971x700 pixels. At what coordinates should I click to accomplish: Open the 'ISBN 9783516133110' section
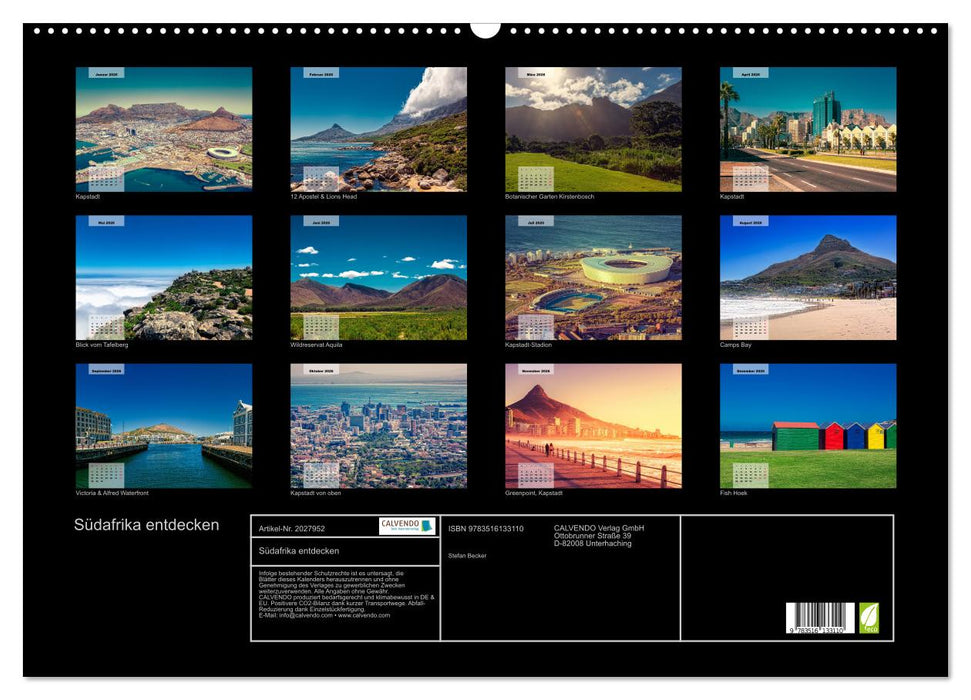[x=486, y=529]
